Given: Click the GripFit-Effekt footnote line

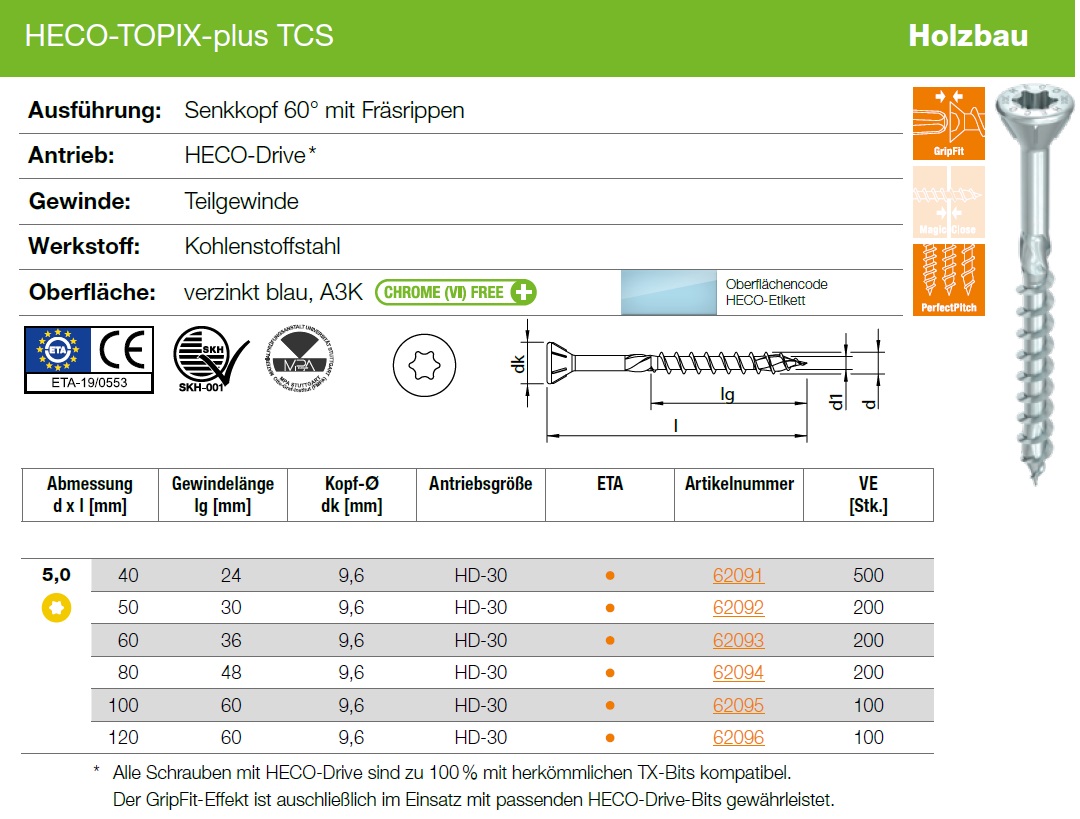Looking at the screenshot, I should pyautogui.click(x=474, y=800).
